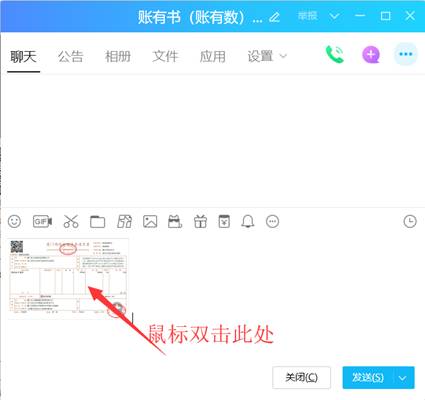The width and height of the screenshot is (425, 400).
Task: Maximize the chat window
Action: (x=385, y=16)
